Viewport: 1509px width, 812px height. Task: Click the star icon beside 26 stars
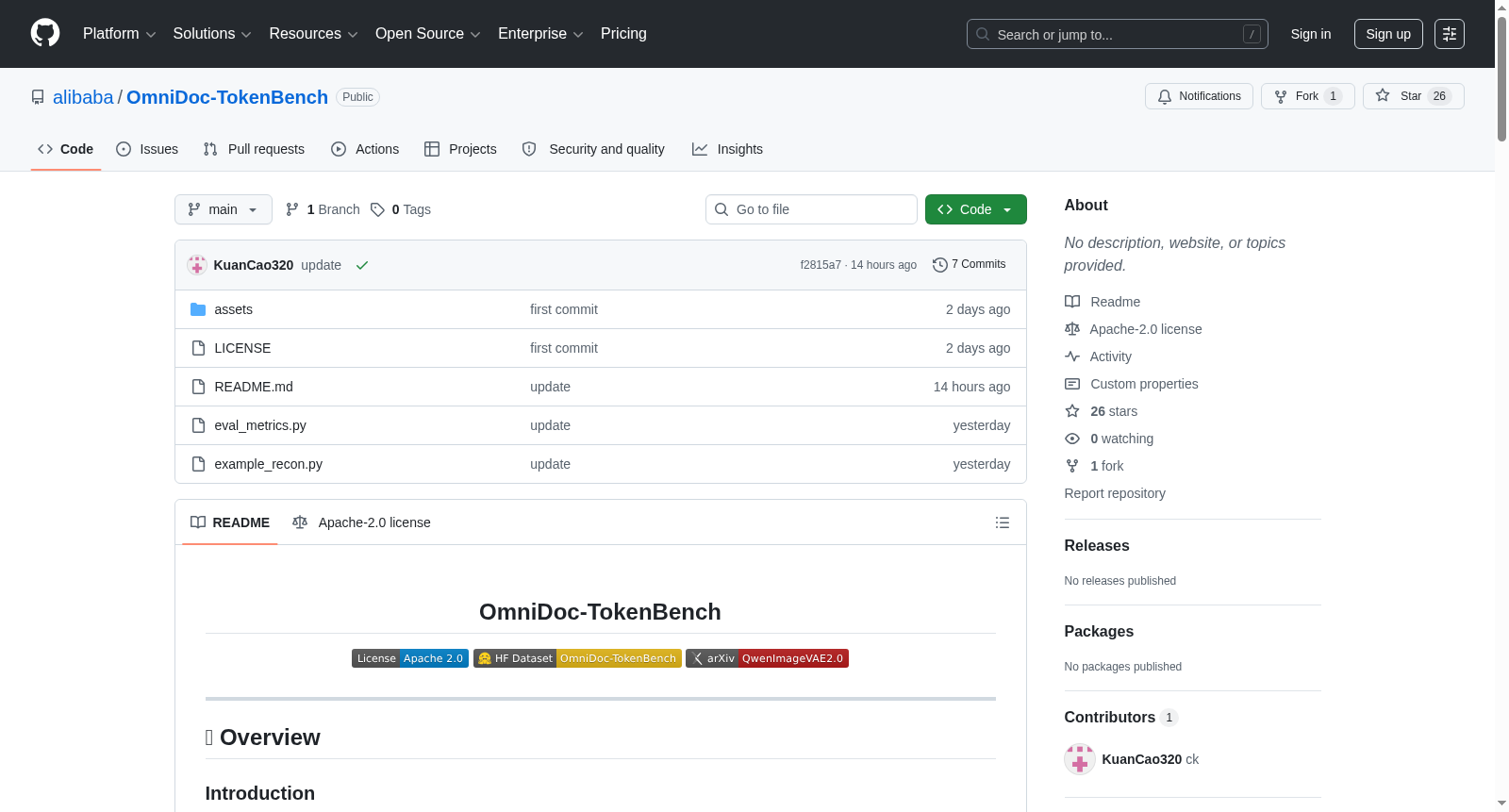coord(1072,411)
